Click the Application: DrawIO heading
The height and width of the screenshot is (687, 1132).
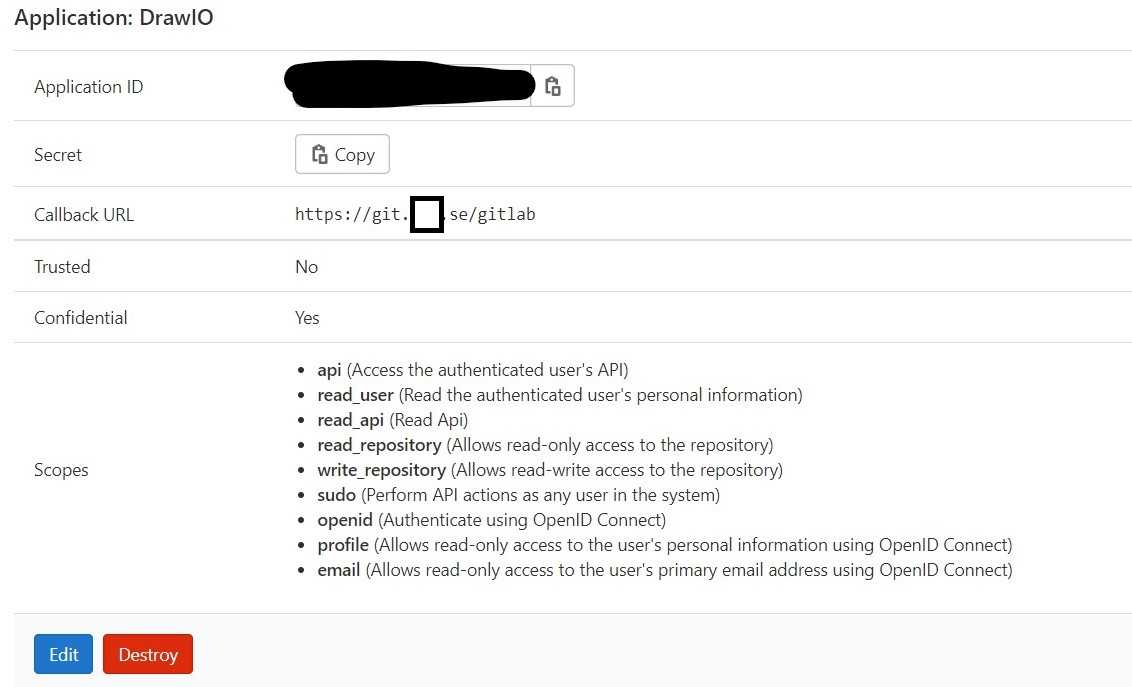[x=113, y=17]
